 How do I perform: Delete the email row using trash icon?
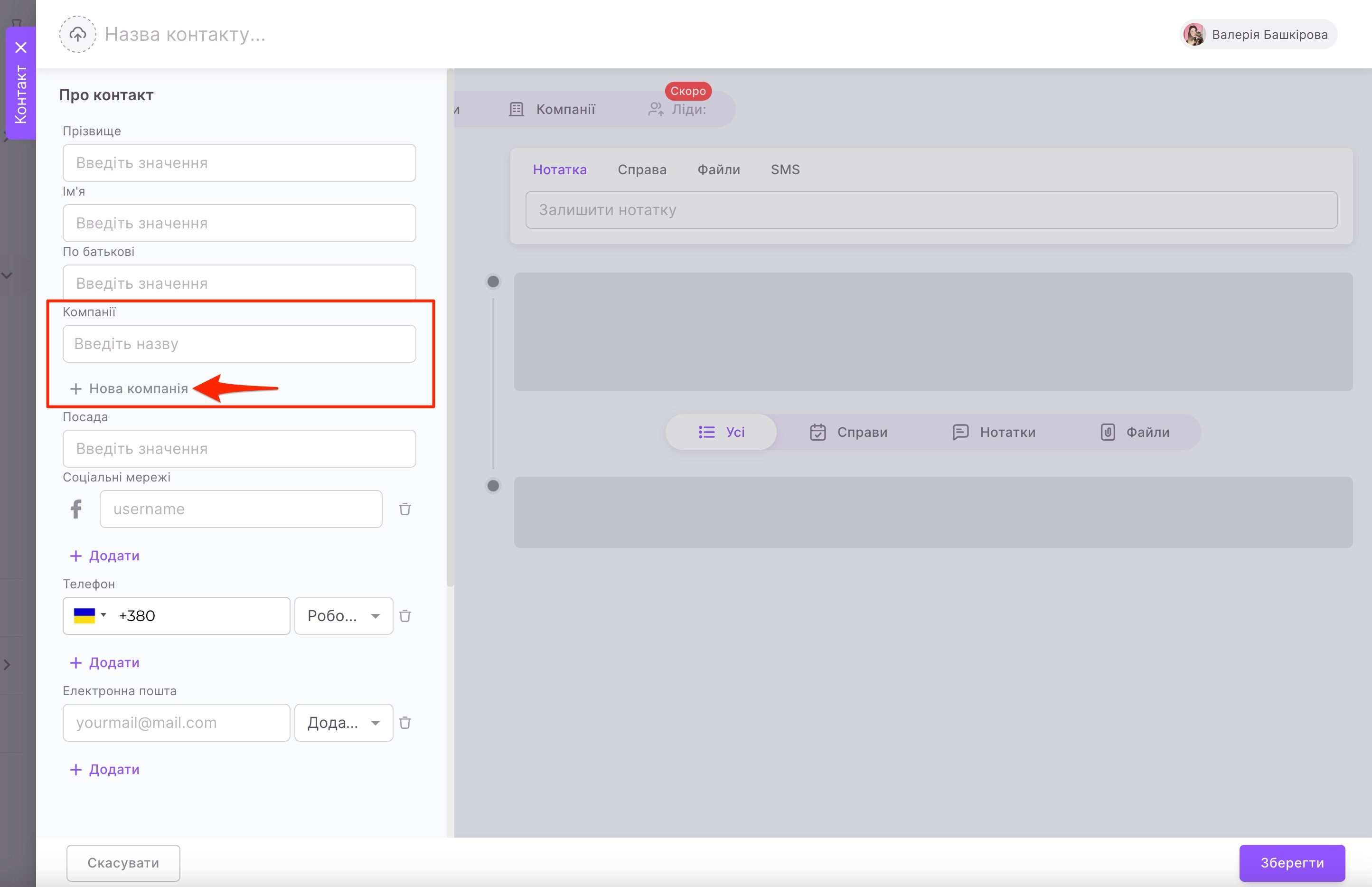tap(405, 722)
